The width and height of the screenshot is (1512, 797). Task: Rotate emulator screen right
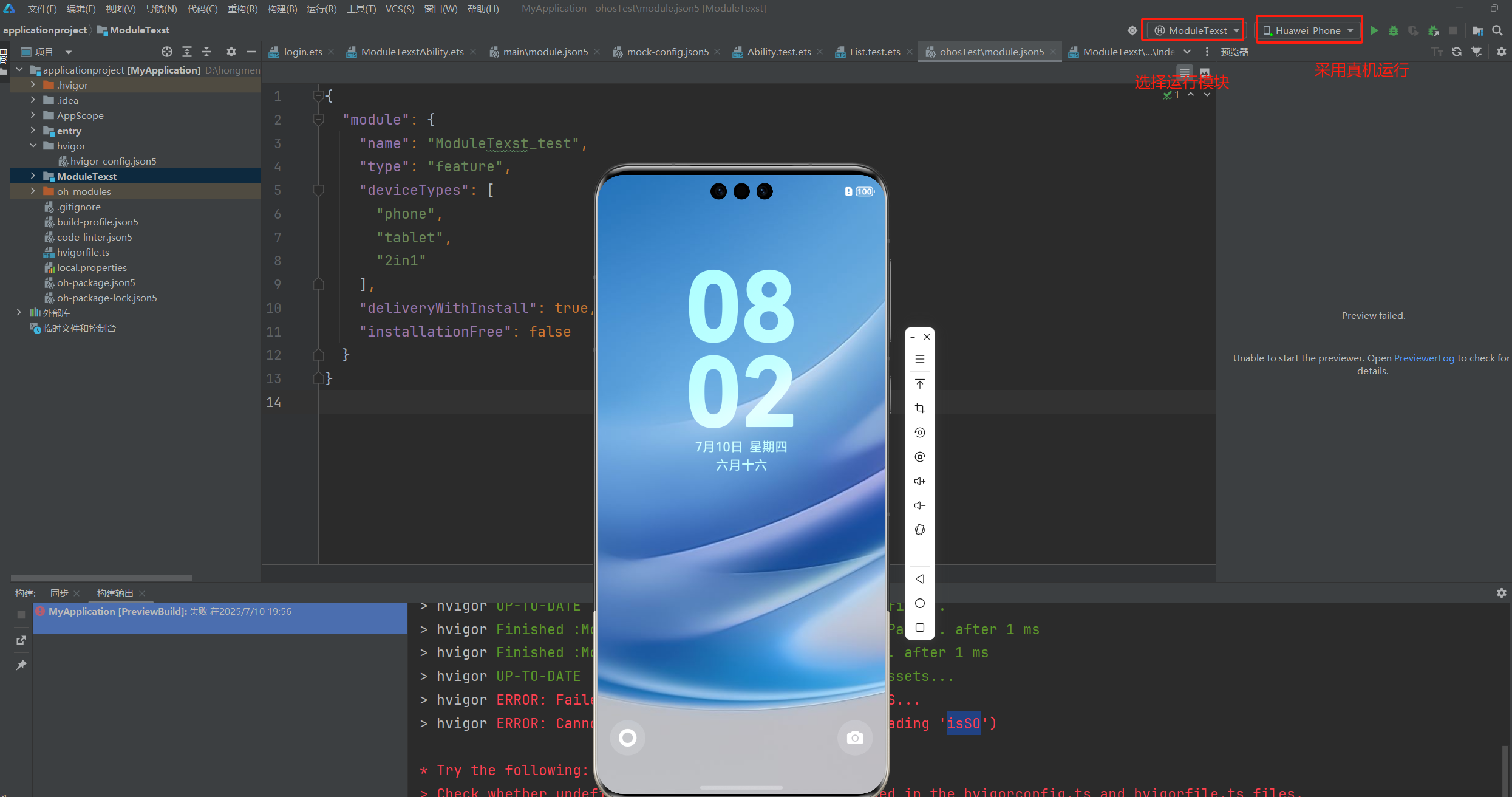(x=920, y=457)
